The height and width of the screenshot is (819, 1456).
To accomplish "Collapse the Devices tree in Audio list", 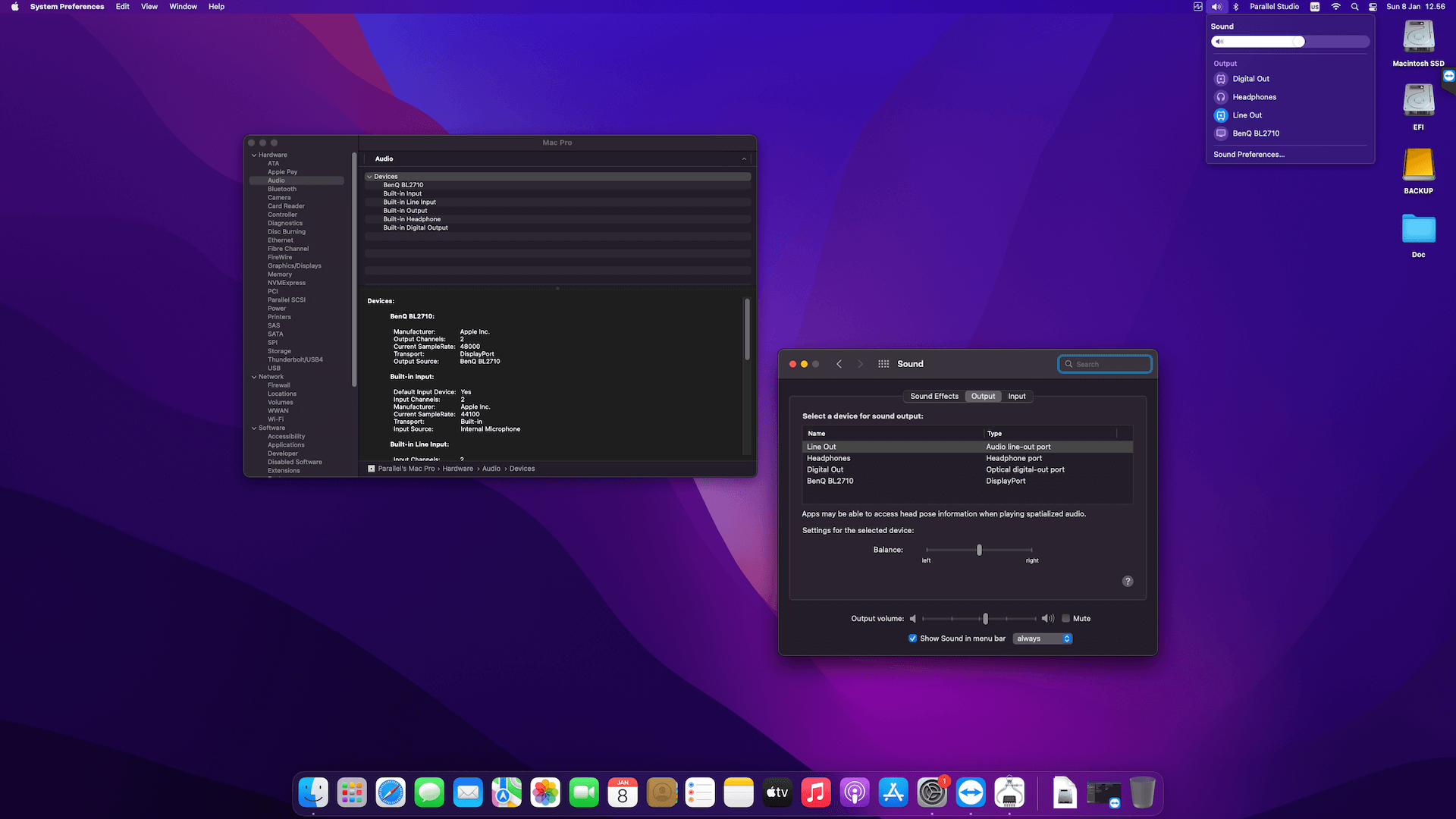I will [369, 177].
